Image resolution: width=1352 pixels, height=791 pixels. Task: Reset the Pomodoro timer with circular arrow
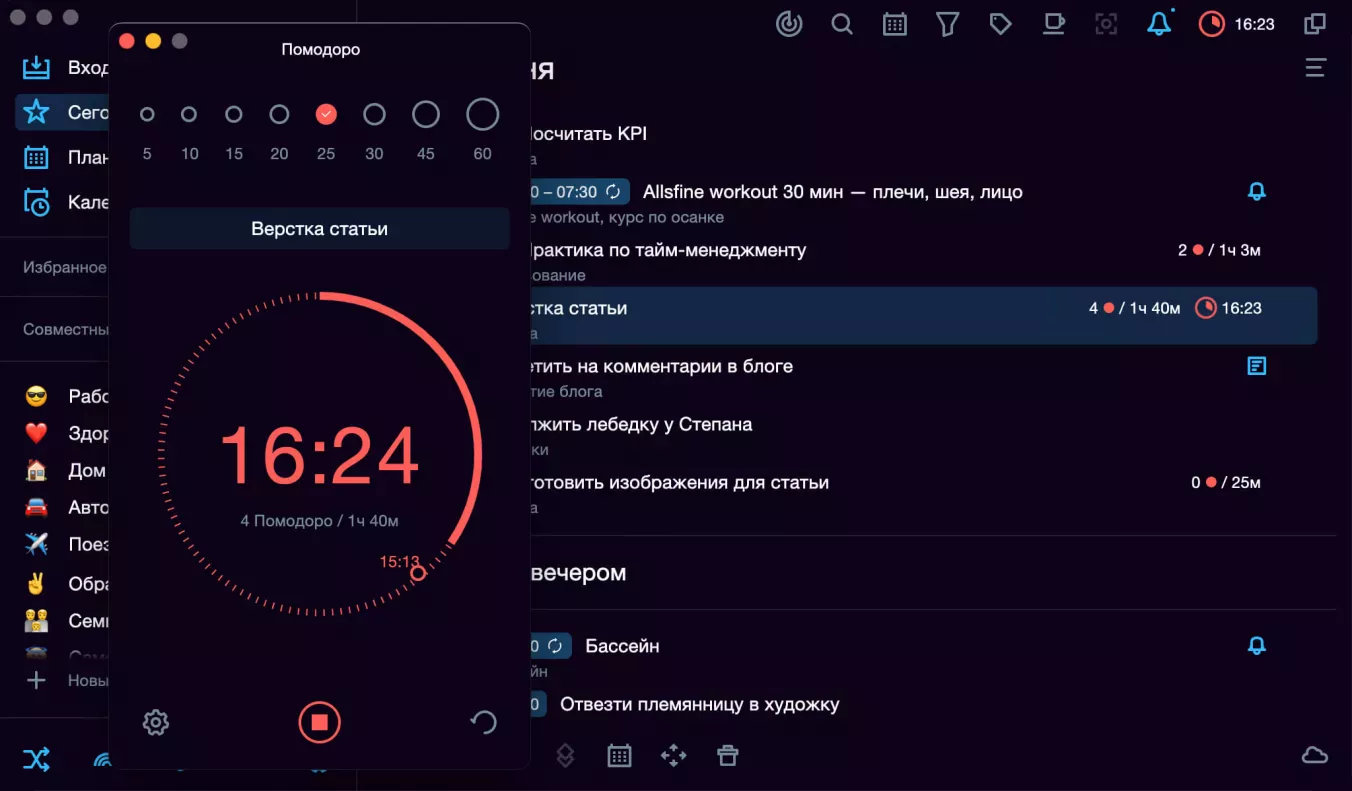484,722
